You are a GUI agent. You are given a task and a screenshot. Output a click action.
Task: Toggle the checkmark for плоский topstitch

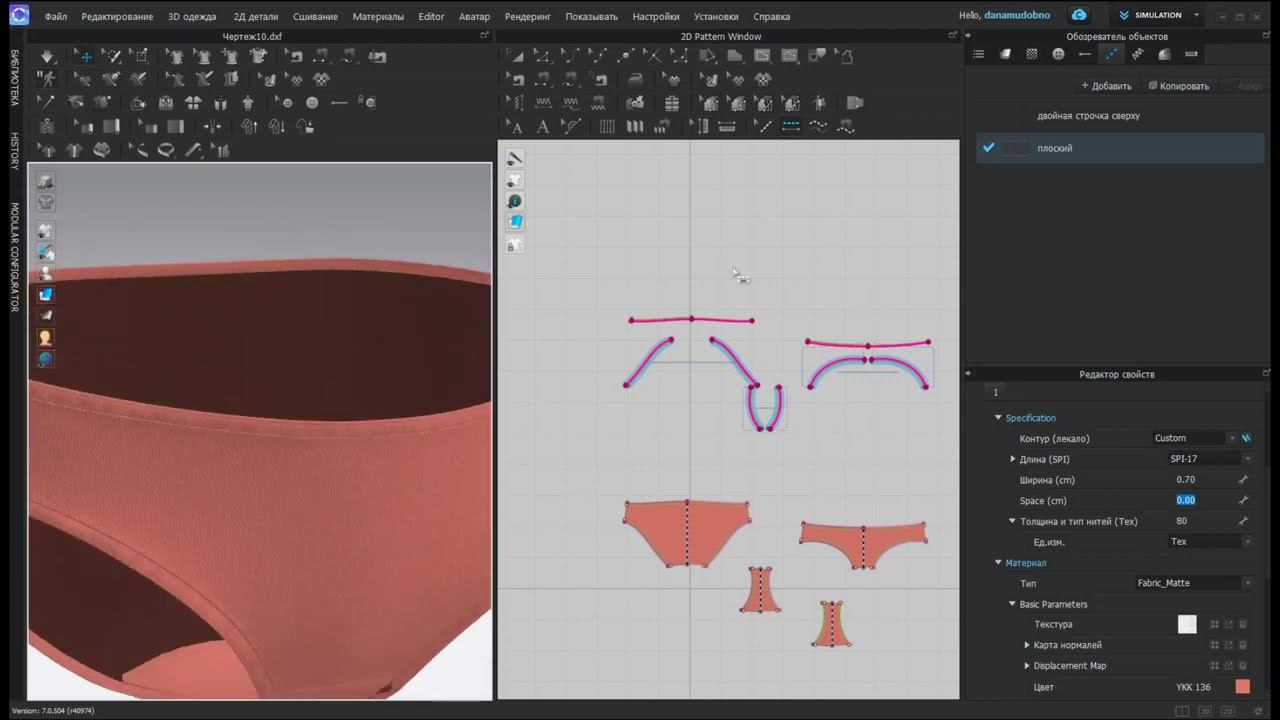click(x=988, y=148)
